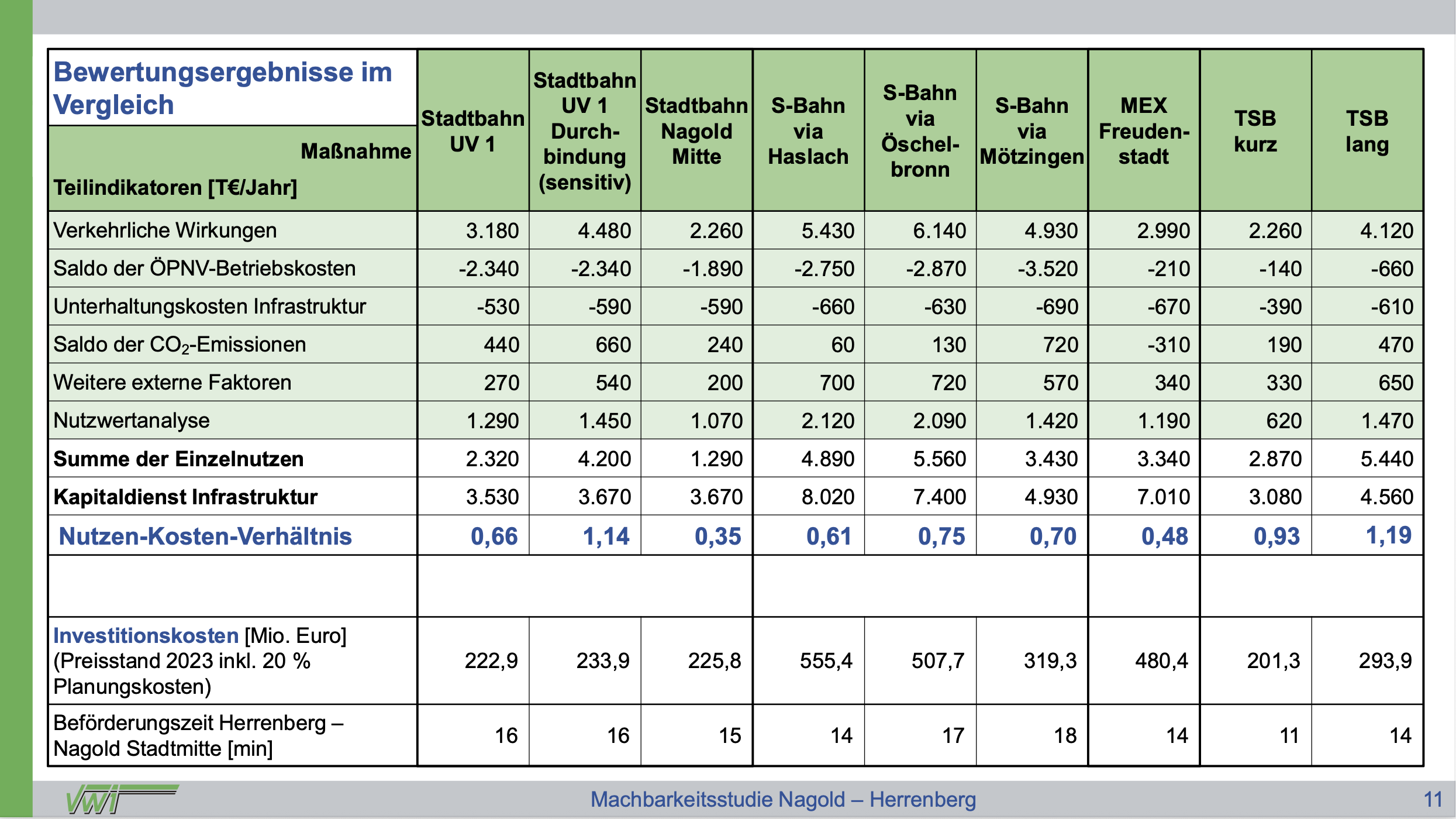Select the Stadtbahn UV 1 column header
Screen dimensions: 1456x819
[x=472, y=131]
